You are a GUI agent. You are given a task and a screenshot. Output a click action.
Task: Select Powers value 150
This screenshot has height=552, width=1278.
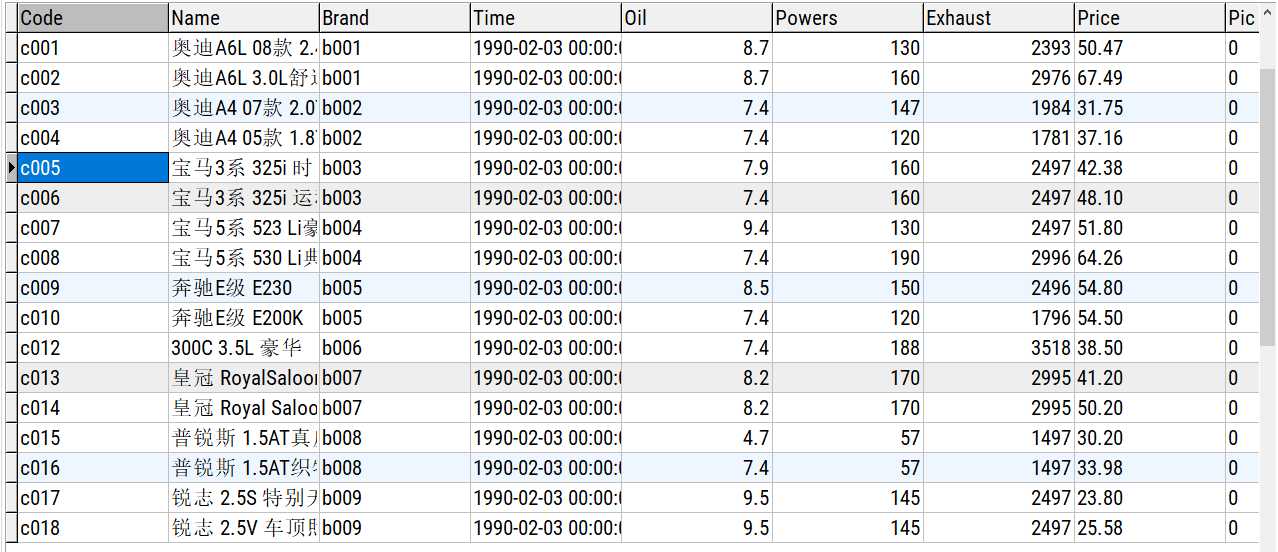coord(848,288)
